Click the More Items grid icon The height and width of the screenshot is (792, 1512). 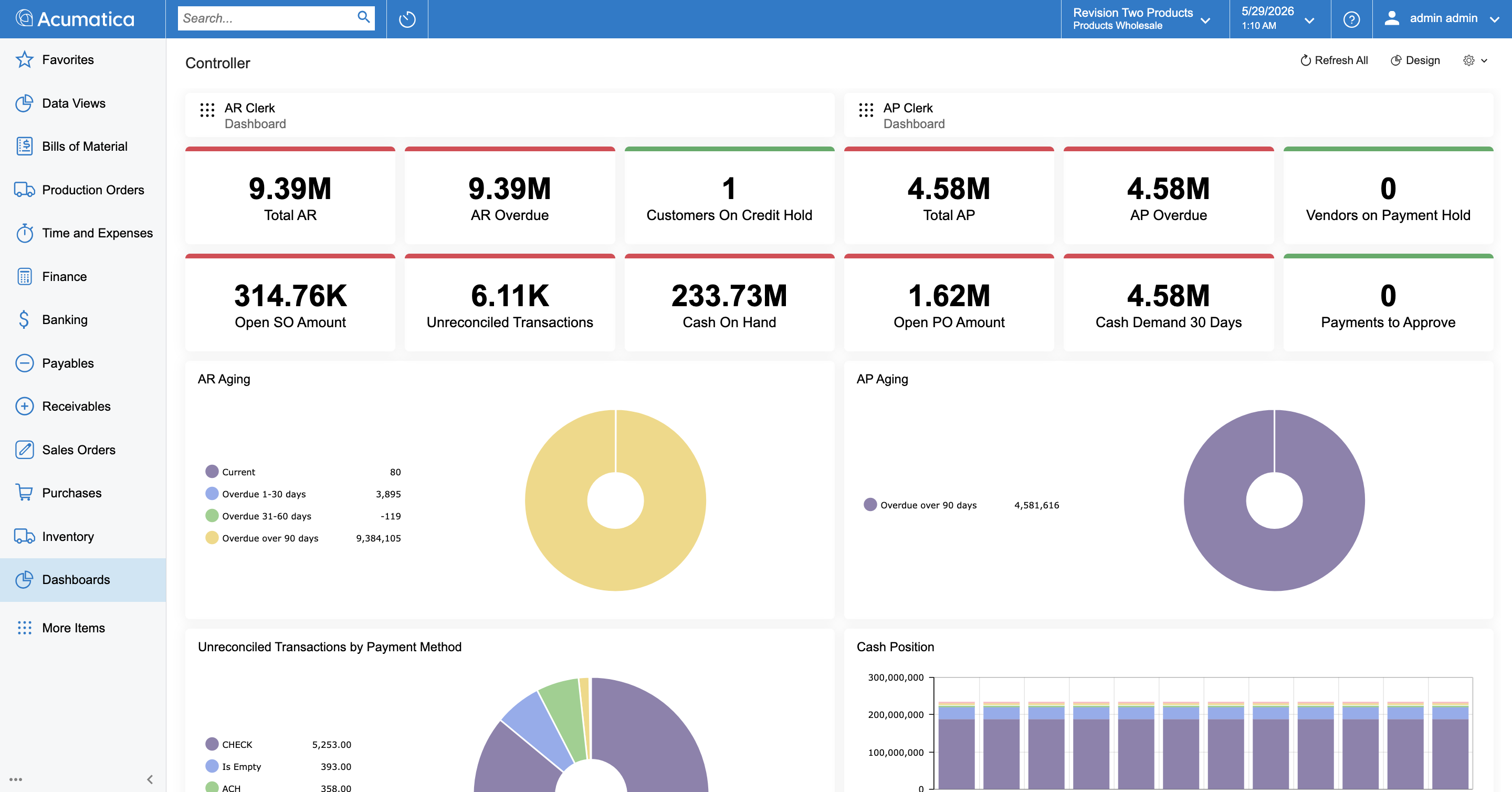(24, 628)
